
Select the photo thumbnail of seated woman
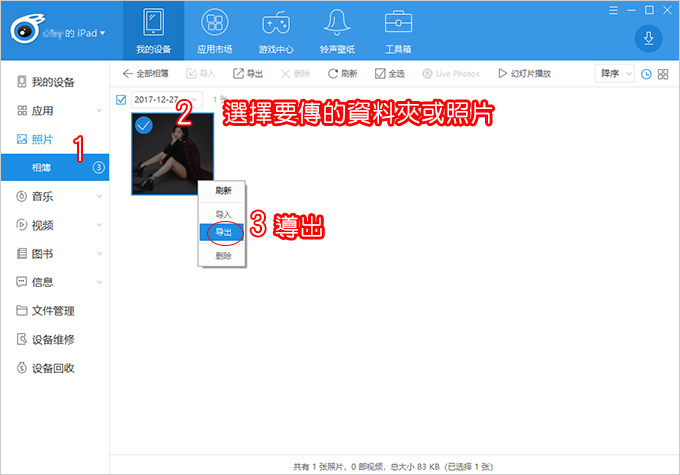(173, 154)
